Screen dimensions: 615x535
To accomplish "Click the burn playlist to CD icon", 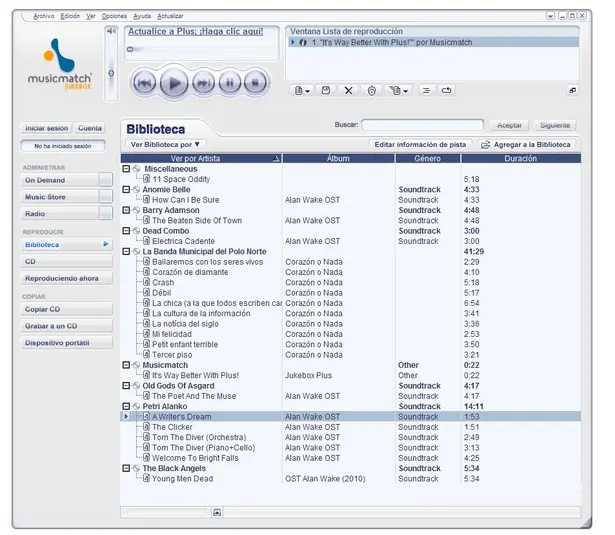I will click(371, 91).
